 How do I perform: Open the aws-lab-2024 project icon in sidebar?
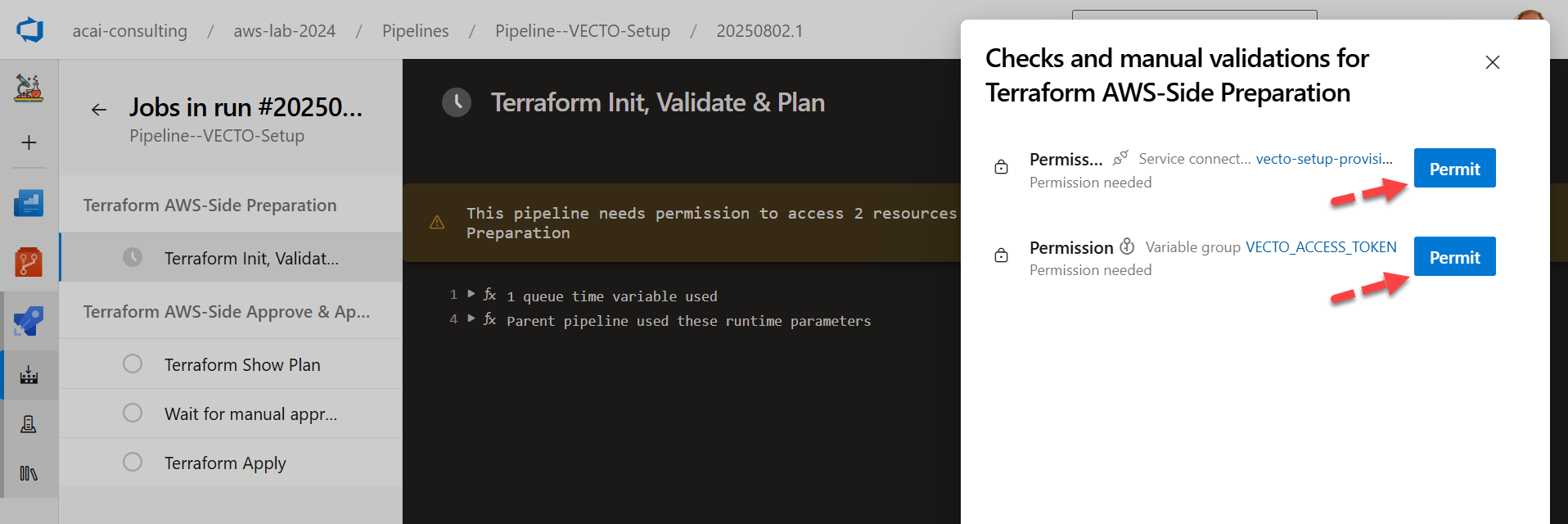click(29, 88)
